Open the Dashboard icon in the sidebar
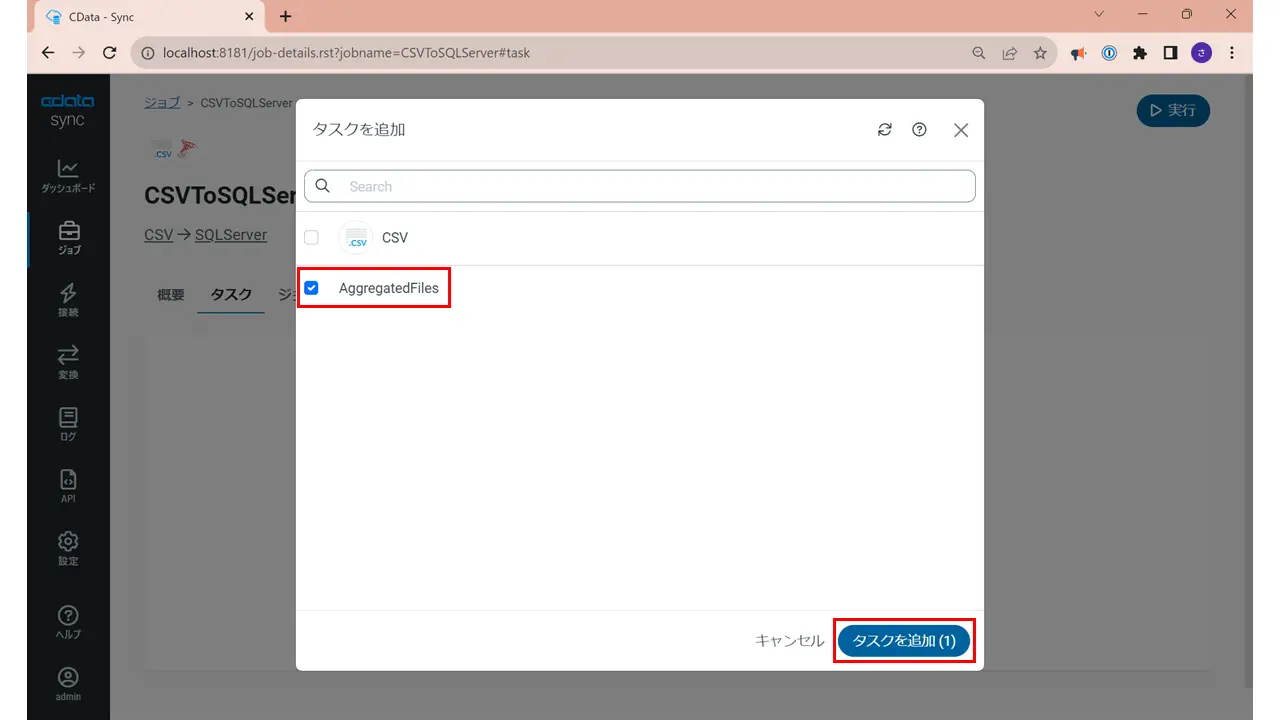 (x=68, y=169)
